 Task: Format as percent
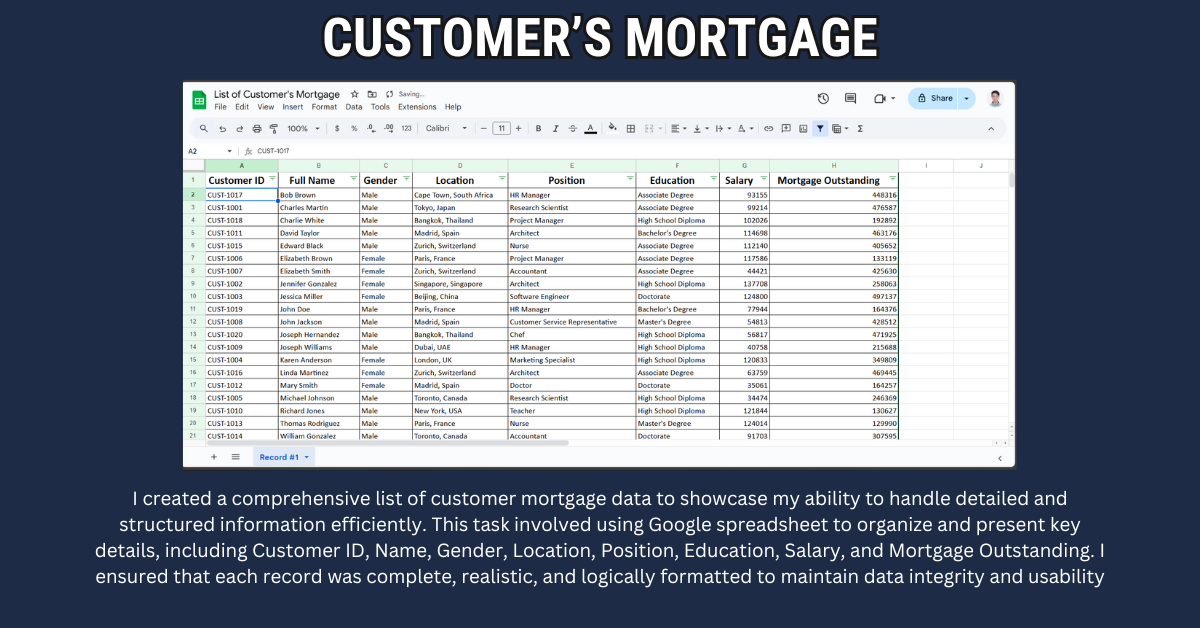pos(354,128)
